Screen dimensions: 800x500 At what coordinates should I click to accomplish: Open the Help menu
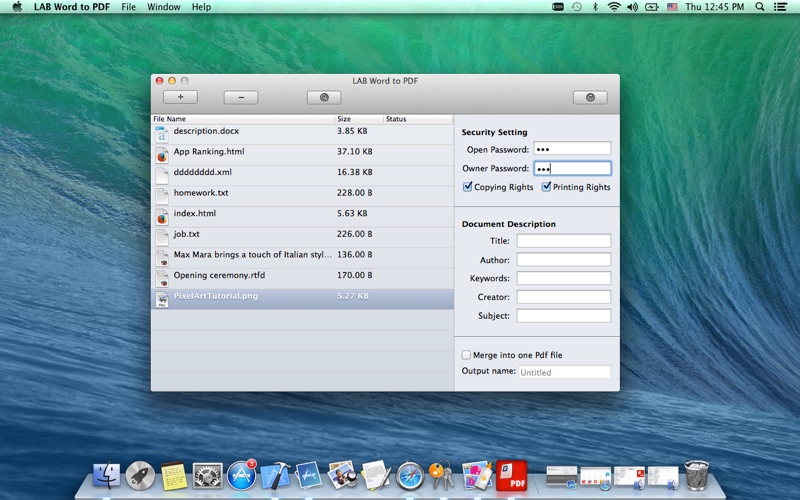pyautogui.click(x=202, y=7)
